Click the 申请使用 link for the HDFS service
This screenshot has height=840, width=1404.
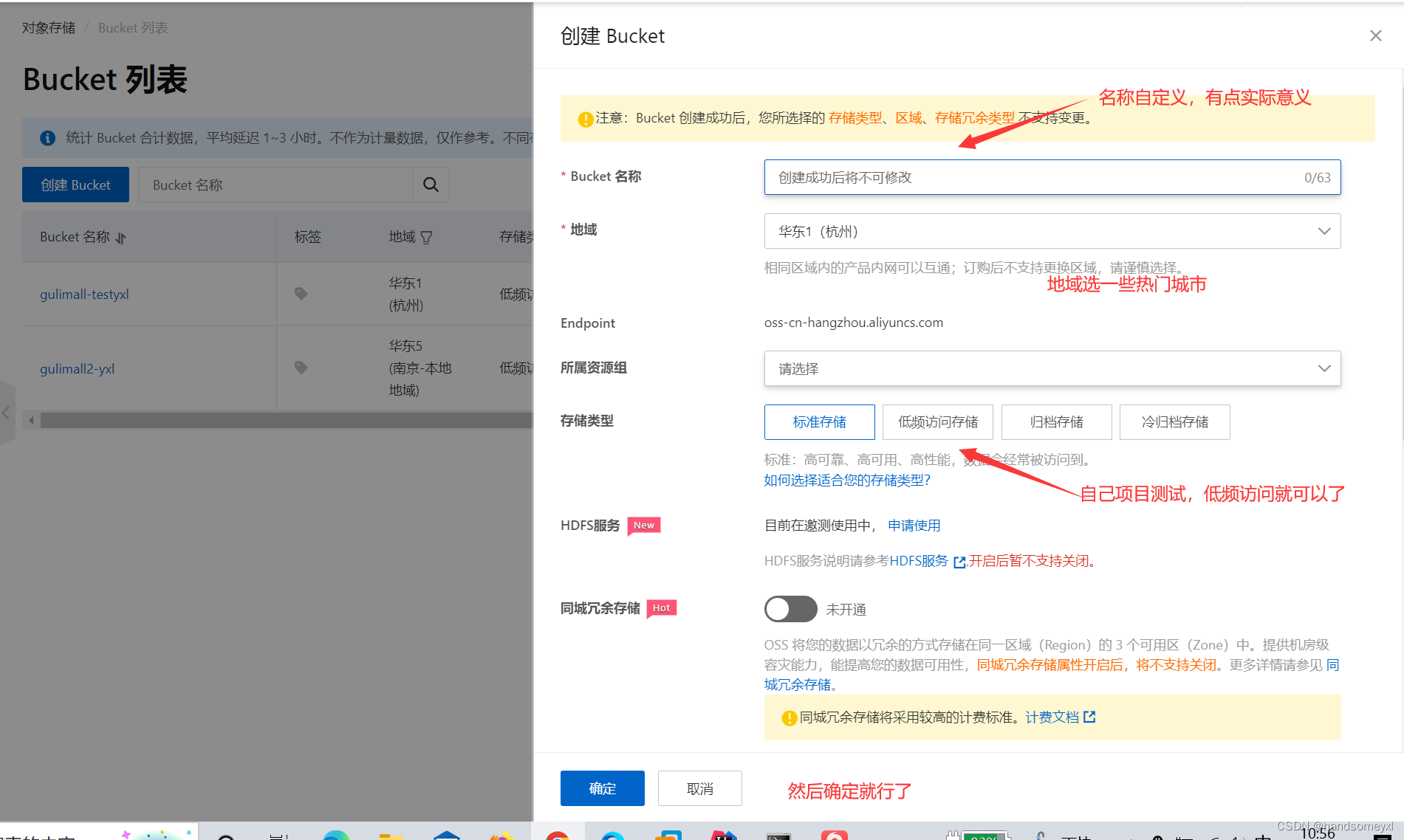click(914, 526)
